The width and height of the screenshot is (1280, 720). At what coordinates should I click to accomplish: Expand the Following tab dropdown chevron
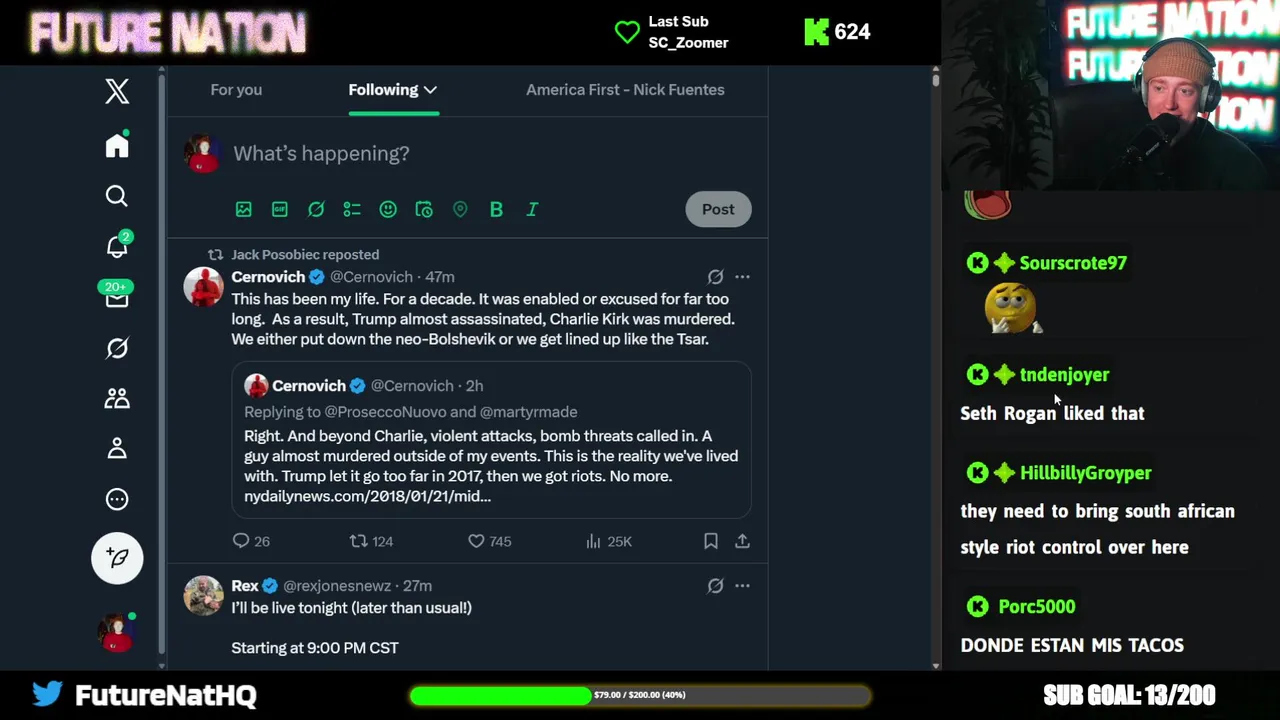click(x=430, y=90)
